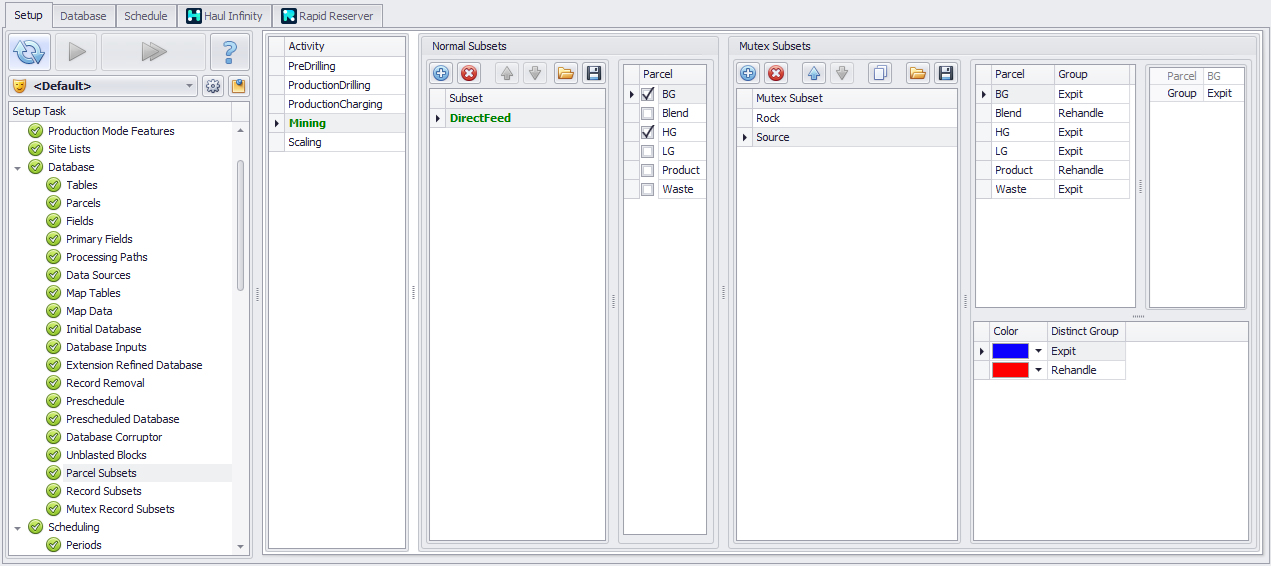Image resolution: width=1271 pixels, height=566 pixels.
Task: Click green check icon beside Preschedule
Action: 54,401
